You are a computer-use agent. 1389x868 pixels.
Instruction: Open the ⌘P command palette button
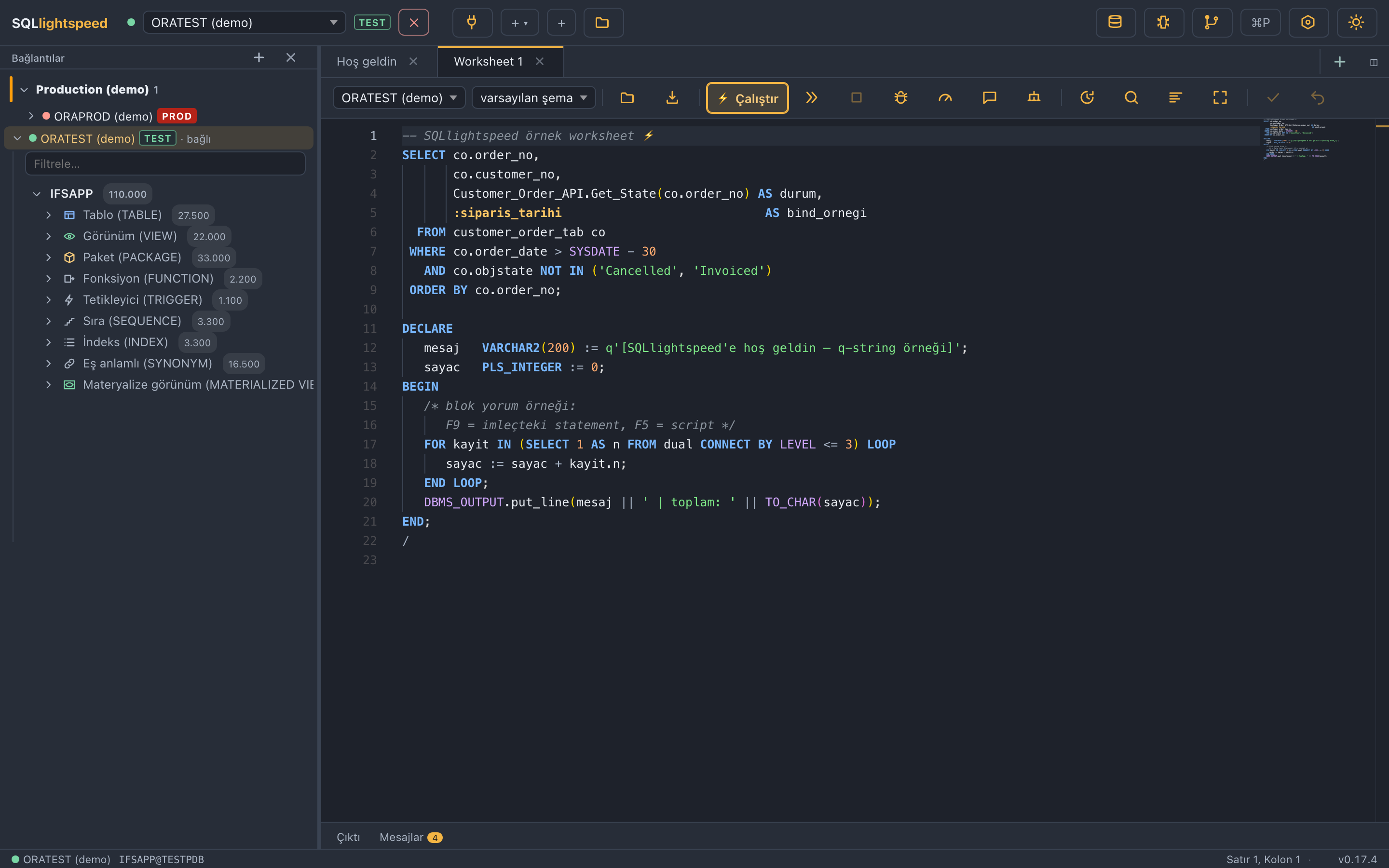1260,22
